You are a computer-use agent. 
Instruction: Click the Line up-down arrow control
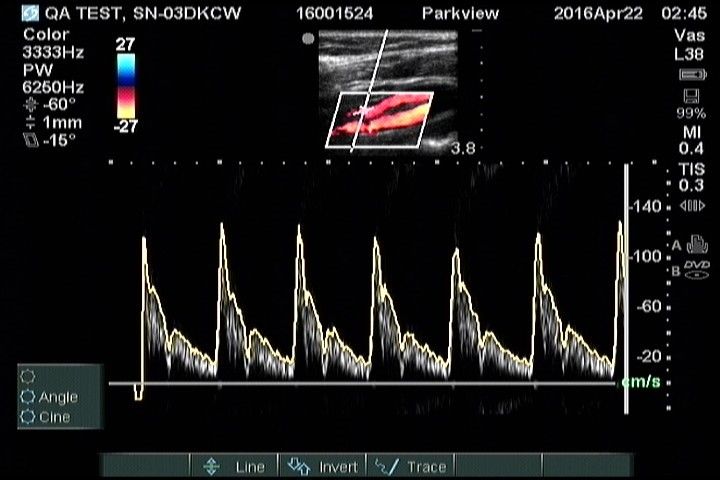point(211,466)
